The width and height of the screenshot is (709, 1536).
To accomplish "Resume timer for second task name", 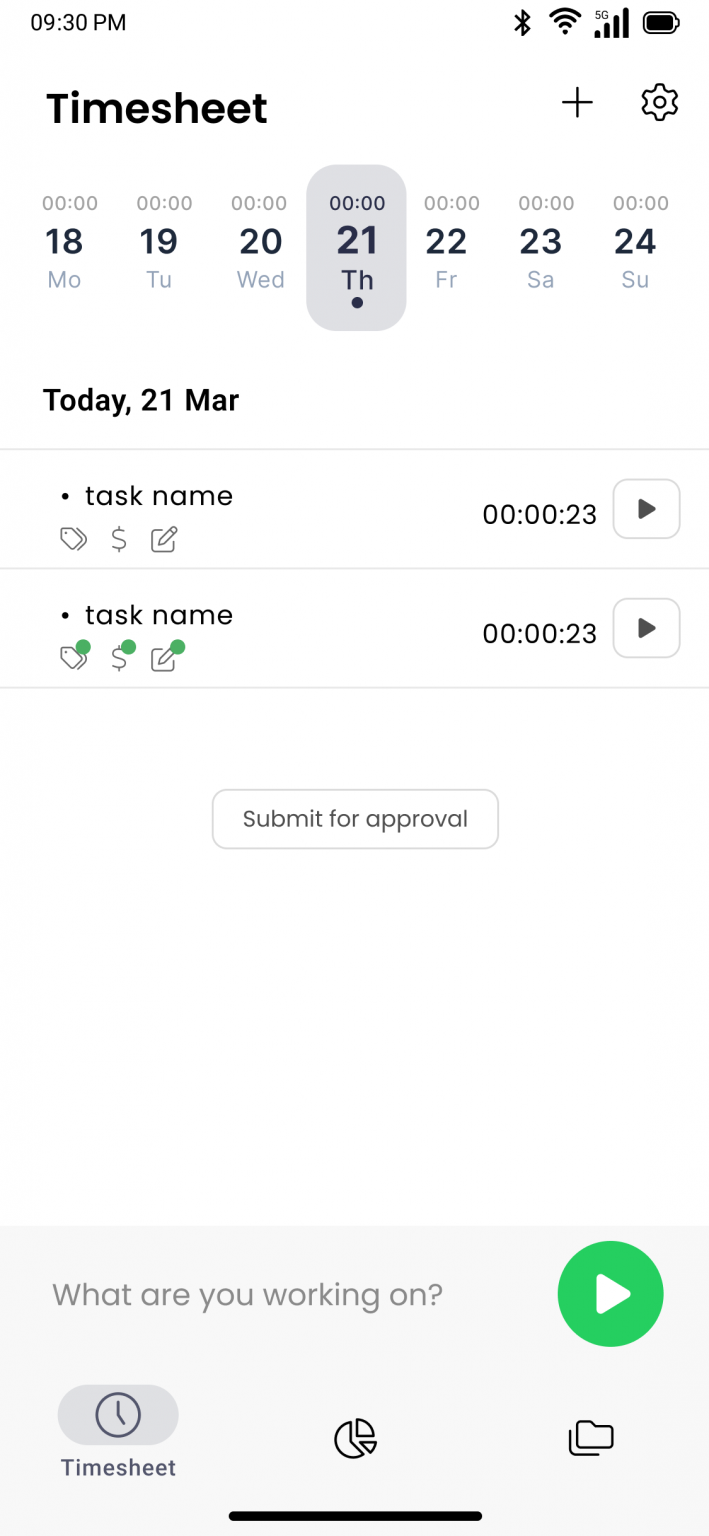I will [646, 628].
